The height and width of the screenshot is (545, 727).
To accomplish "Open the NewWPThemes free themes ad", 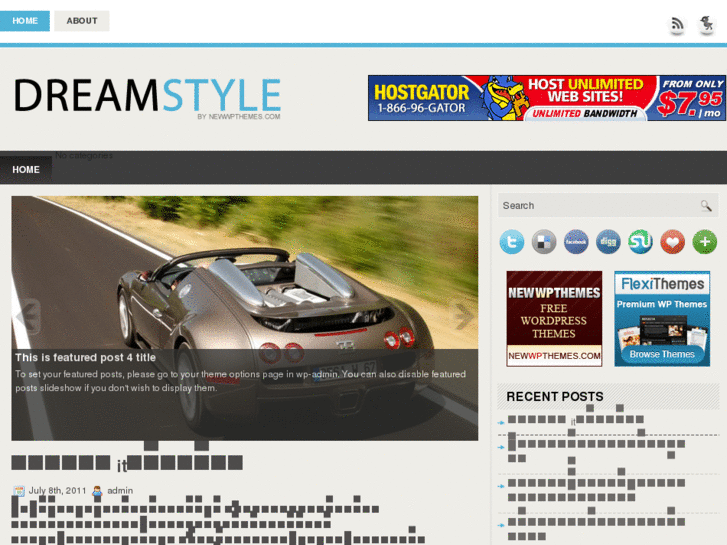I will [x=554, y=319].
